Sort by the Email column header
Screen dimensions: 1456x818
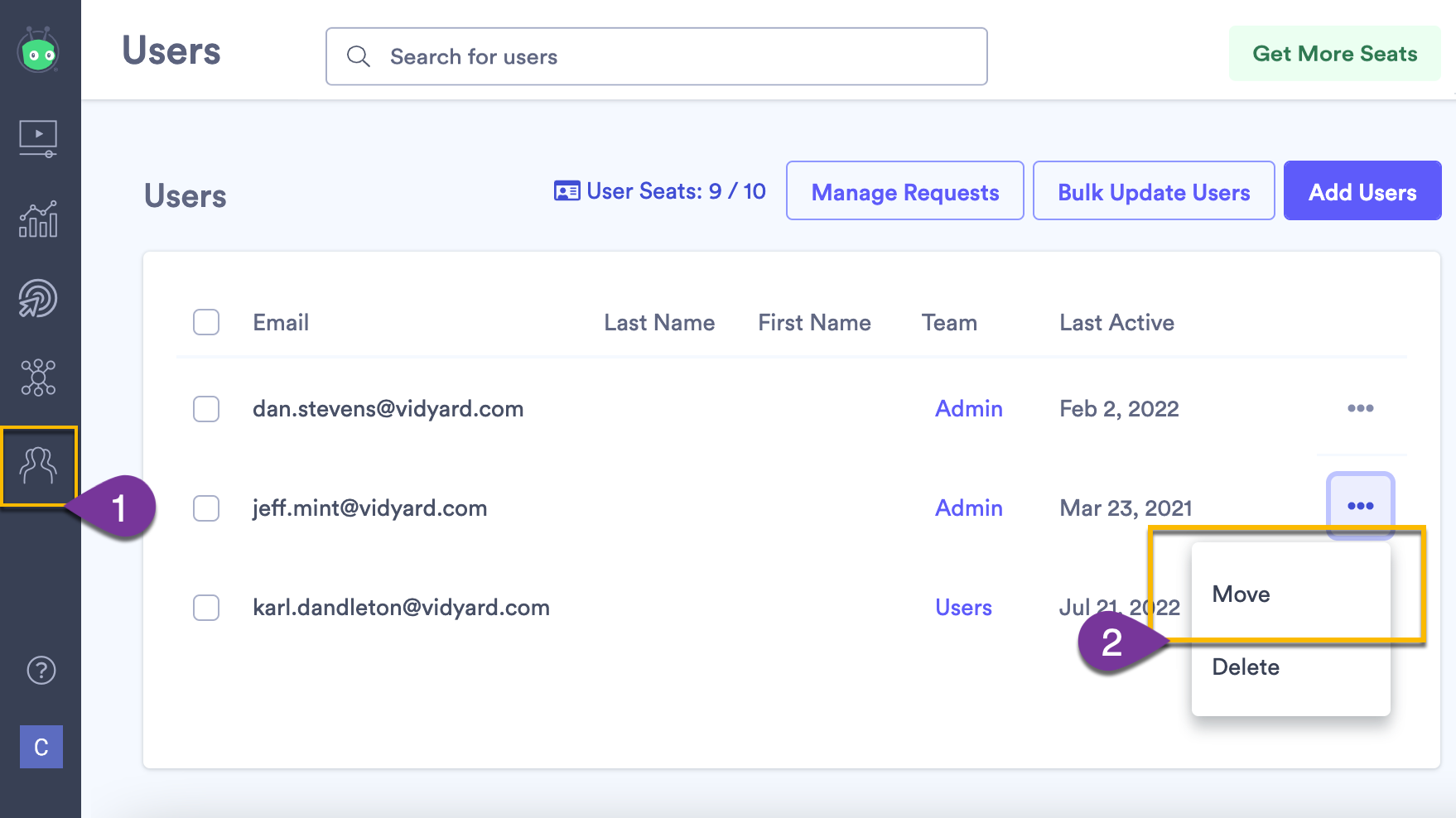coord(281,323)
